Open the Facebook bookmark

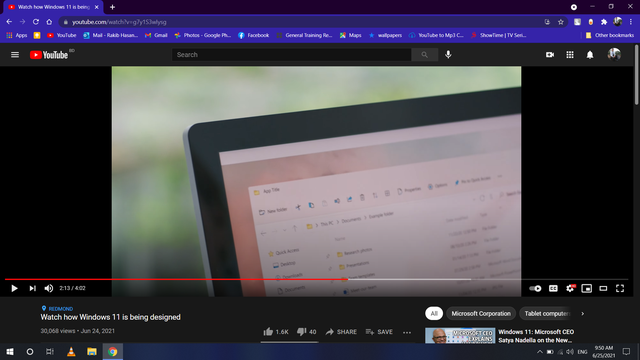pyautogui.click(x=253, y=36)
